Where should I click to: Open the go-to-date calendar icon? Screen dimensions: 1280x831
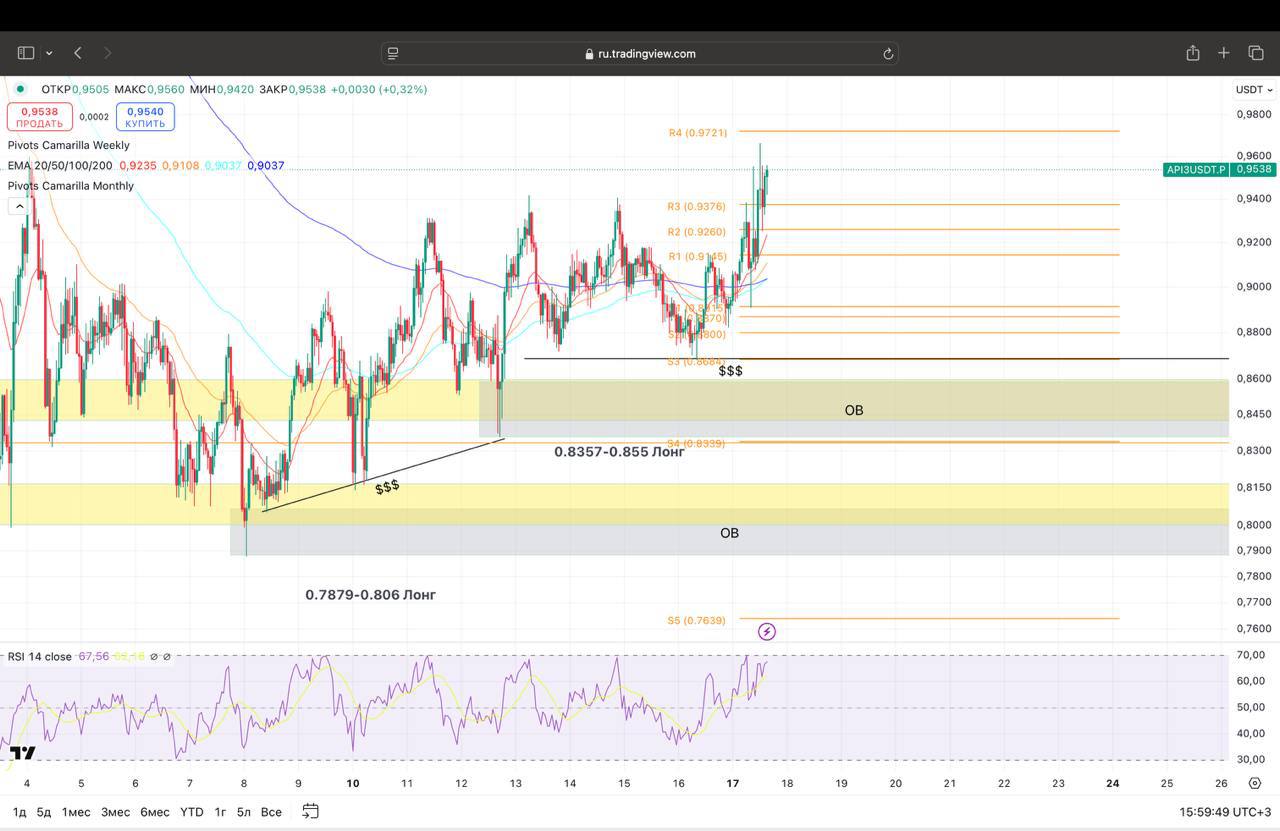(310, 810)
